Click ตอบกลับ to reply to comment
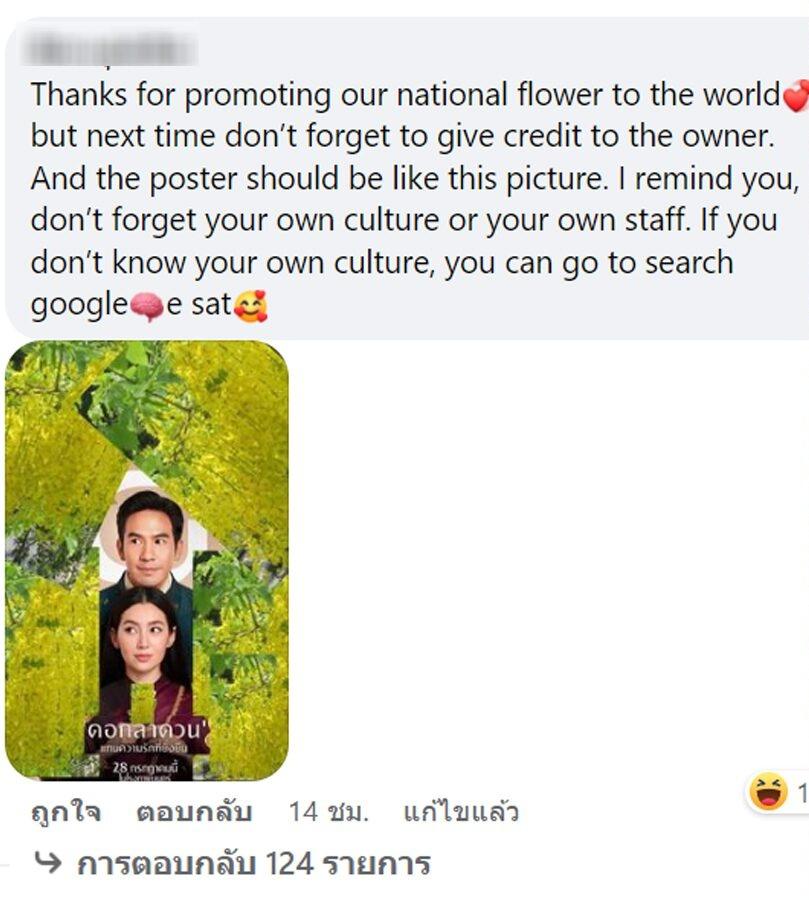This screenshot has height=900, width=809. point(193,812)
